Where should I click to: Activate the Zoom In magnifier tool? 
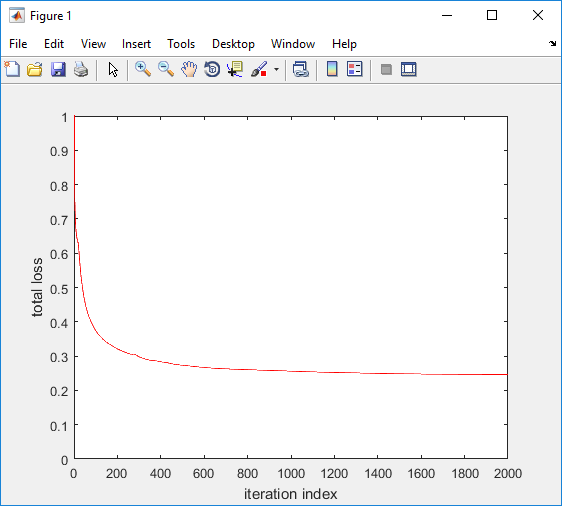[x=143, y=69]
